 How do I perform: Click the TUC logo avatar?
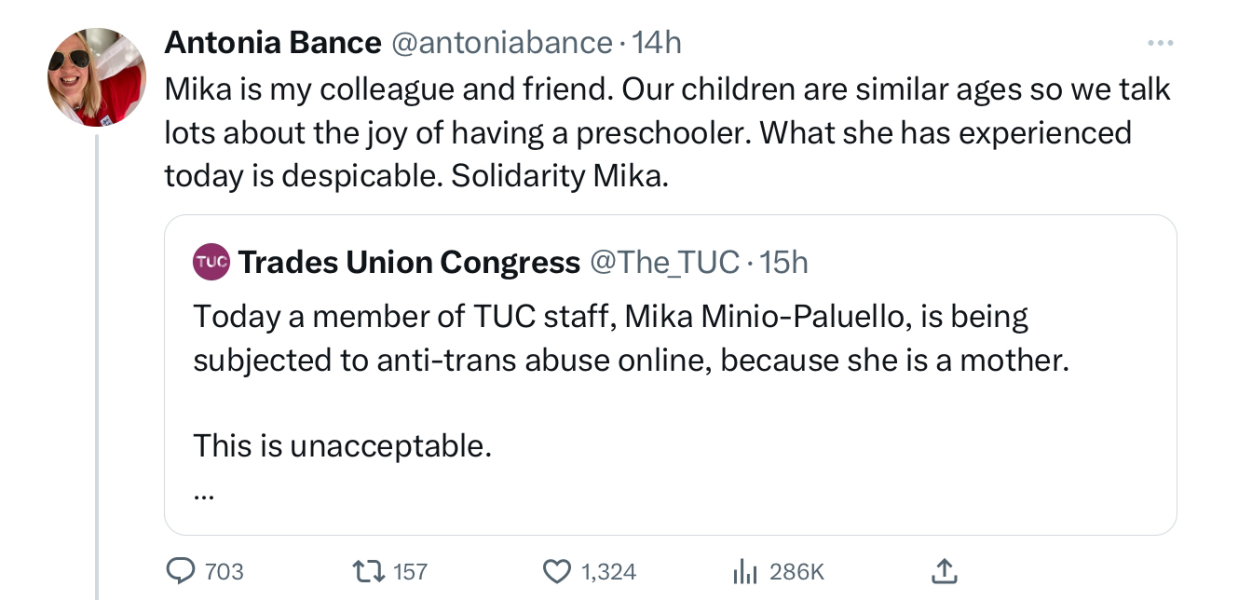coord(211,262)
